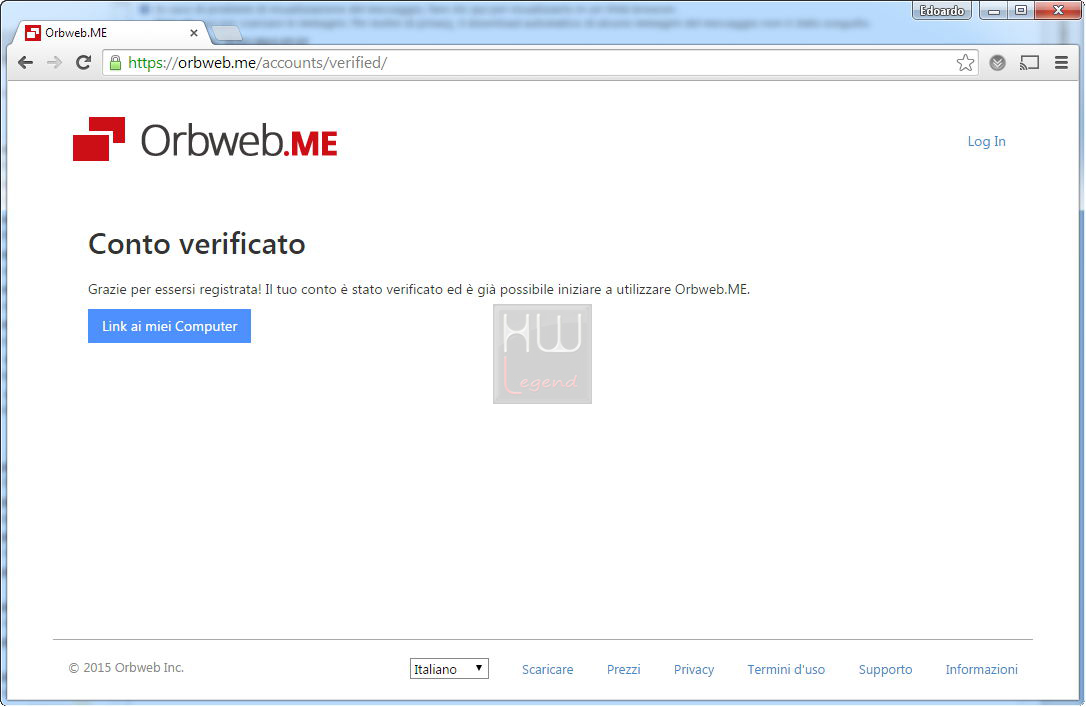Maximize the browser window
Screen dimensions: 1086x707
[1021, 10]
